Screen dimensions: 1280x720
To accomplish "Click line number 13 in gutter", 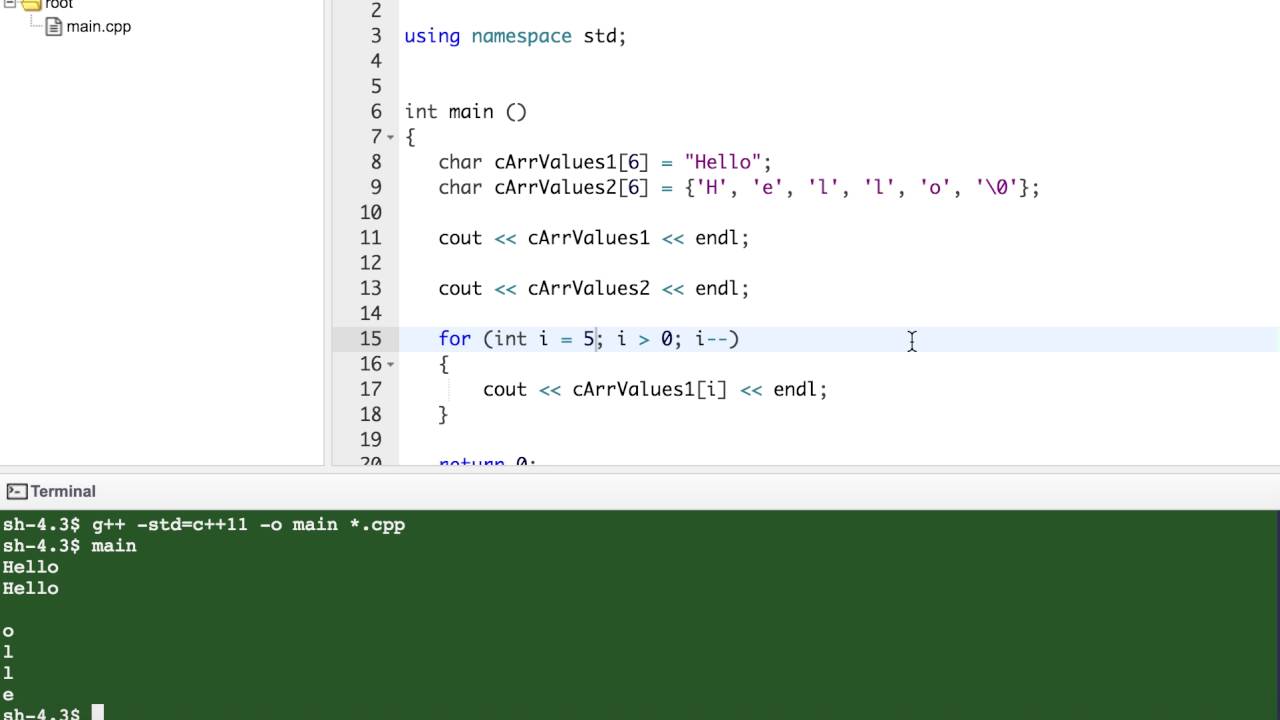I will [371, 288].
